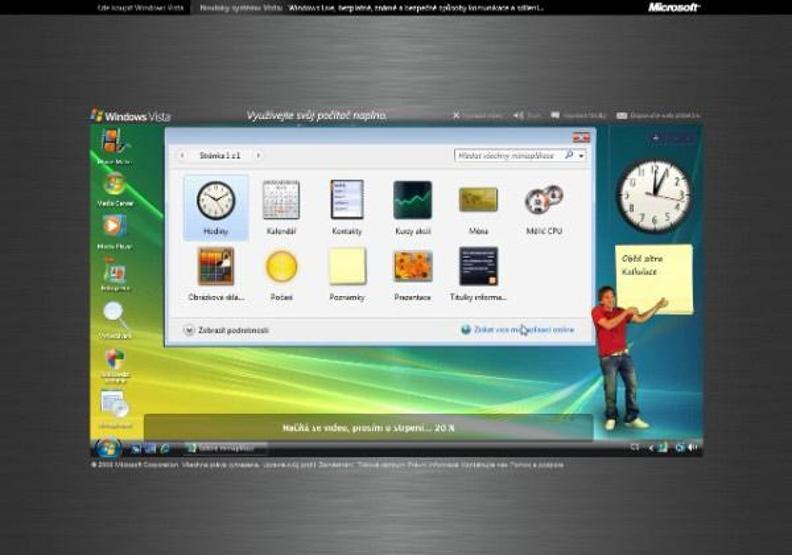Select the Kalendář calendar gadget
Image resolution: width=792 pixels, height=555 pixels.
click(281, 208)
